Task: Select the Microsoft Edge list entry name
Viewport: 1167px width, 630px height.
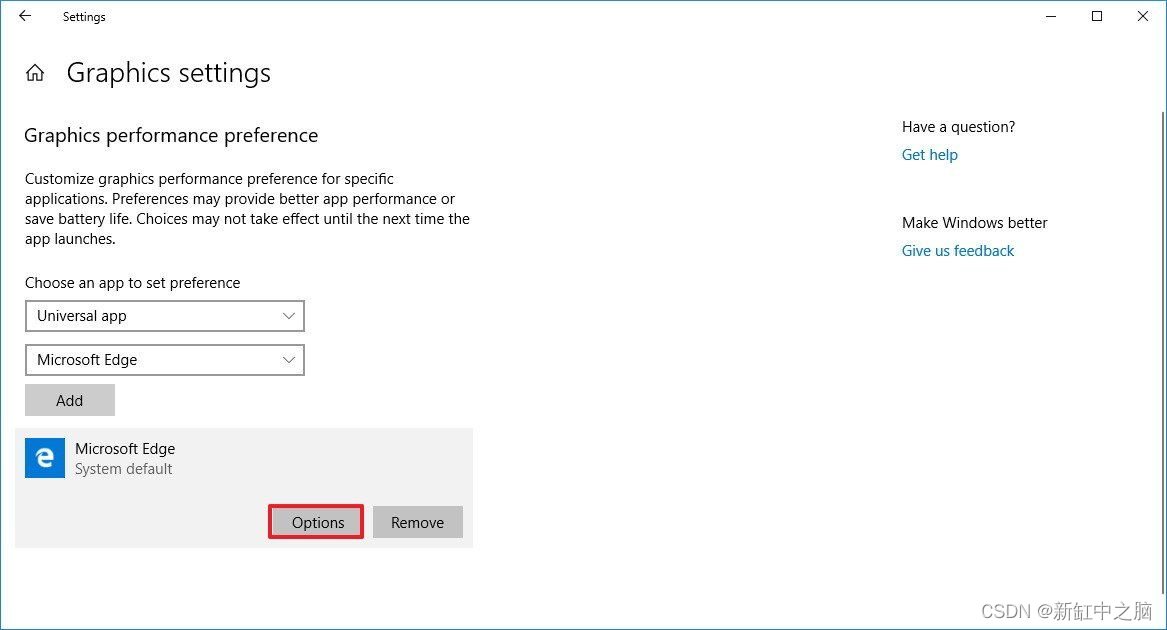Action: [125, 448]
